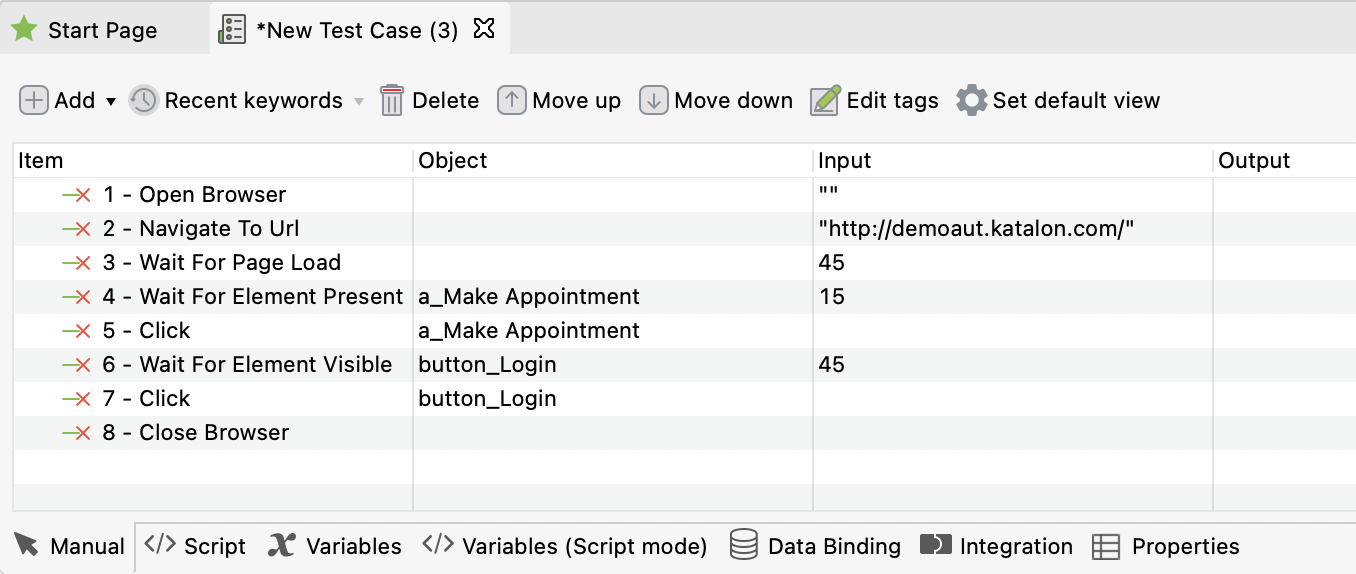Click the button_Login object for step 6
Viewport: 1356px width, 574px height.
[x=488, y=365]
